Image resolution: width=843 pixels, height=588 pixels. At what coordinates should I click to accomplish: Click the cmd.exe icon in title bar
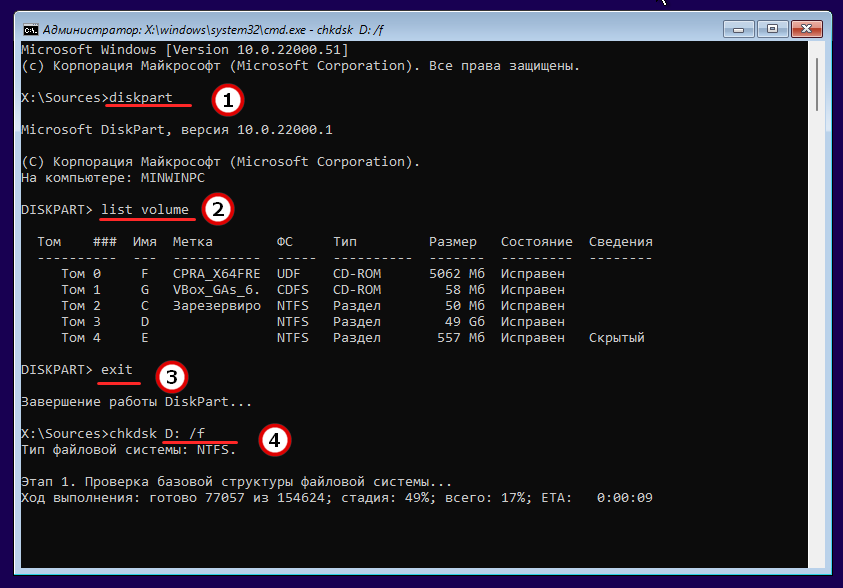click(x=31, y=30)
